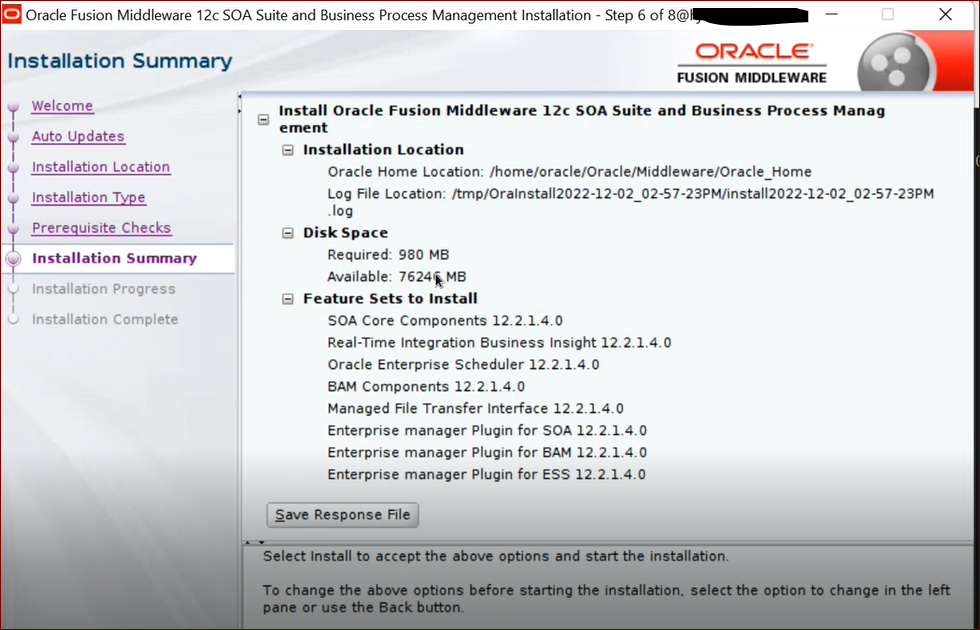Click the Feature Sets to Install heading
Screen dimensions: 980x630
point(391,299)
